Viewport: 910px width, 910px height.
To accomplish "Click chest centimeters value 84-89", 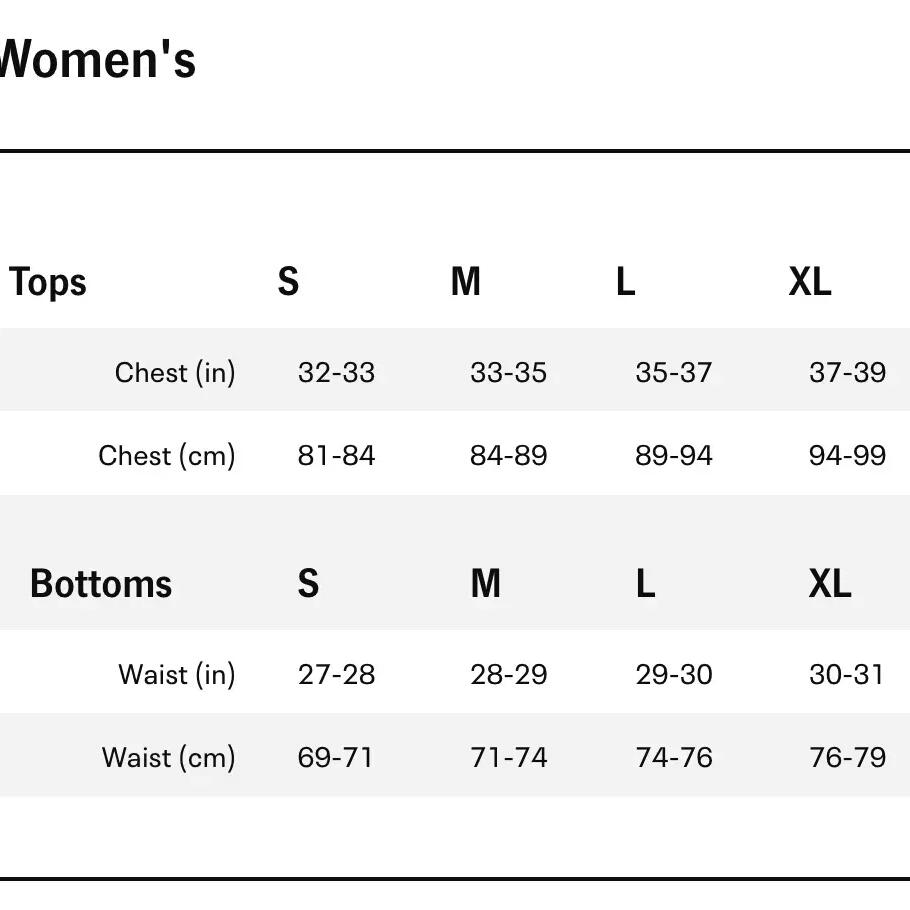I will (x=508, y=456).
